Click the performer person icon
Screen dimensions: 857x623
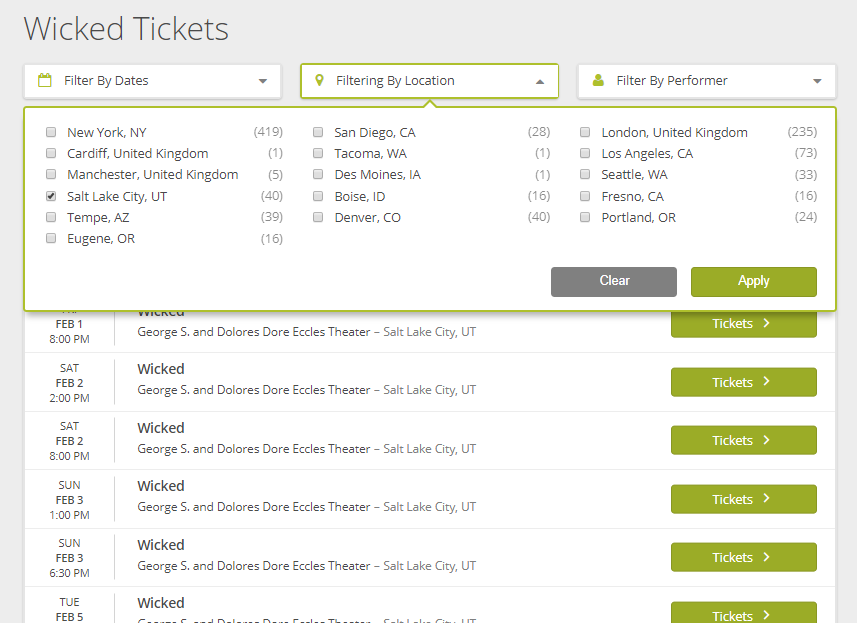(x=598, y=80)
